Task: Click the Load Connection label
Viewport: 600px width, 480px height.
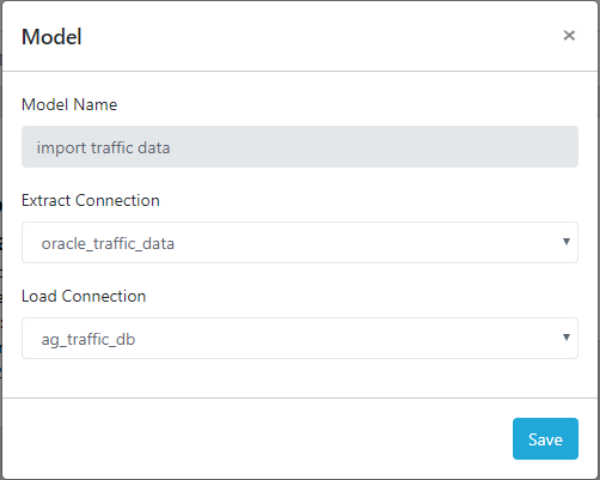Action: coord(83,296)
